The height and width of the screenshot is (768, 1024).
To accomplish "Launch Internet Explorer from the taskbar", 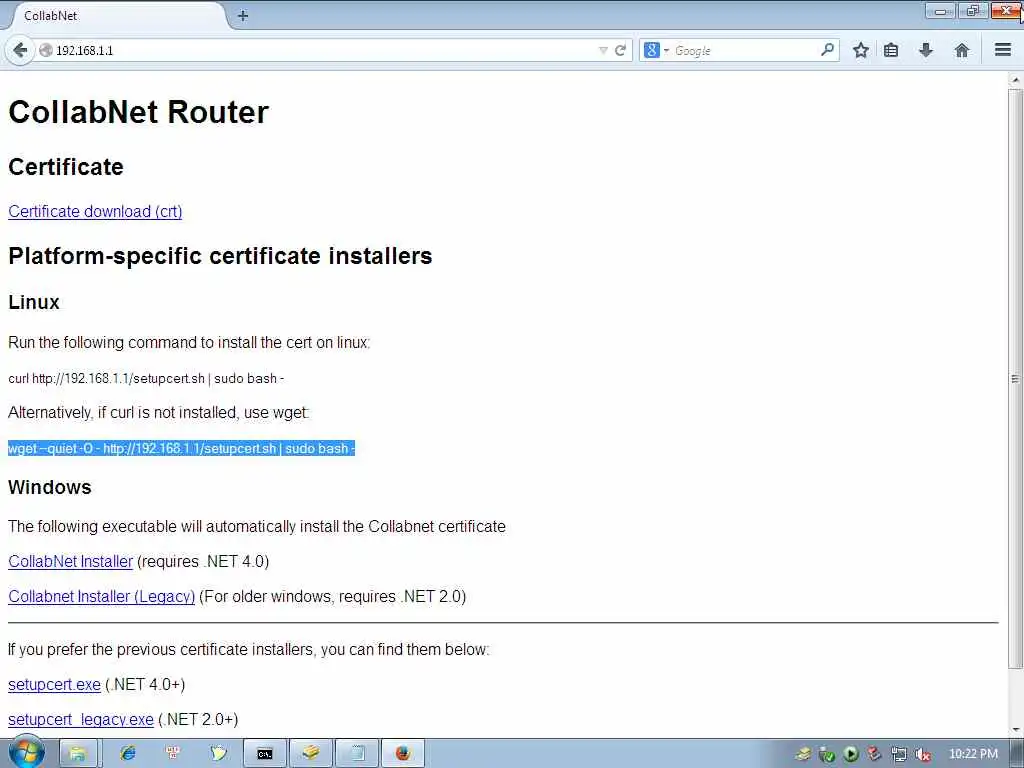I will 128,754.
